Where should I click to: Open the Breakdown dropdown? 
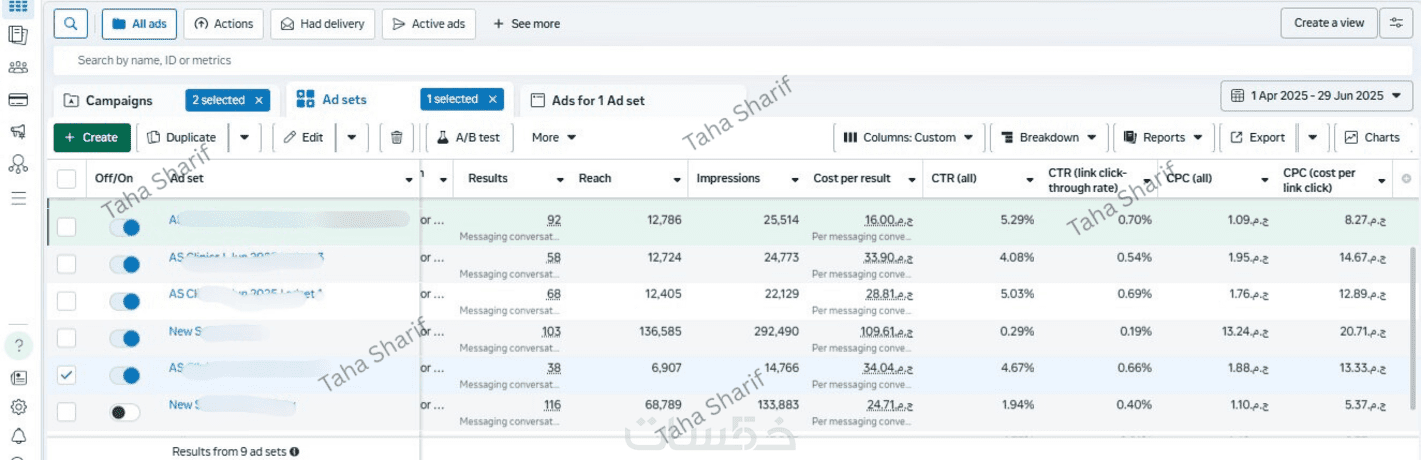(x=1049, y=137)
